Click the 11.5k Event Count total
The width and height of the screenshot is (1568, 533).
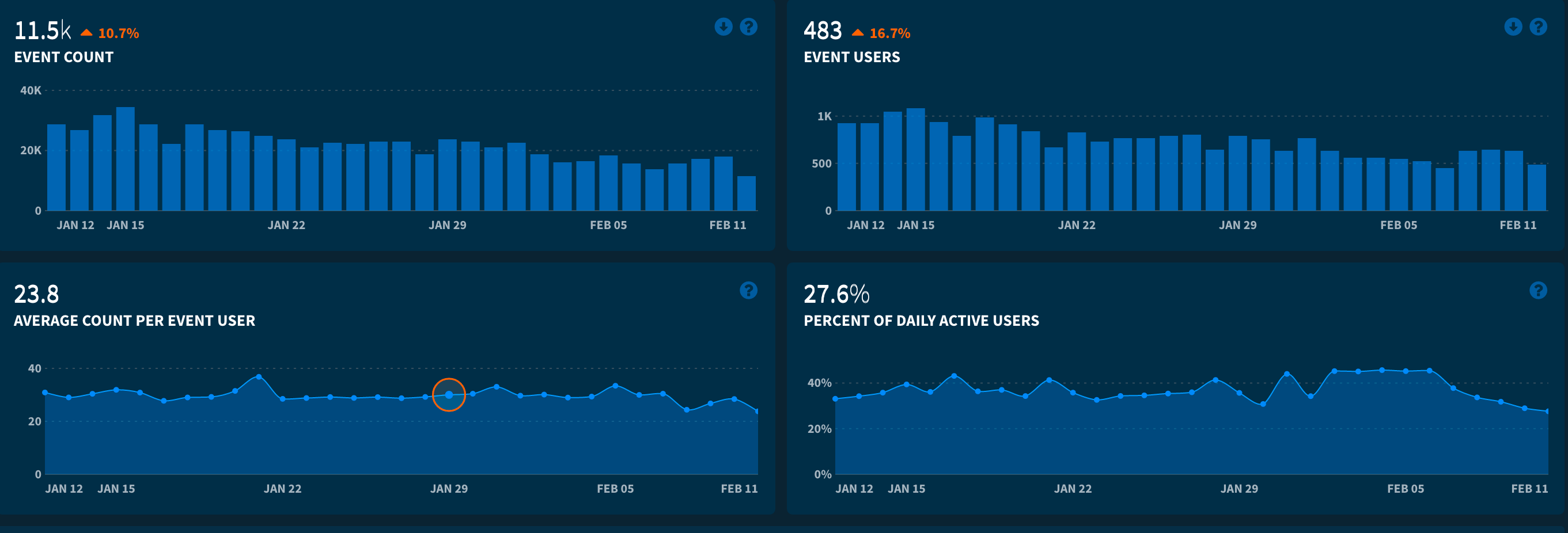[42, 31]
